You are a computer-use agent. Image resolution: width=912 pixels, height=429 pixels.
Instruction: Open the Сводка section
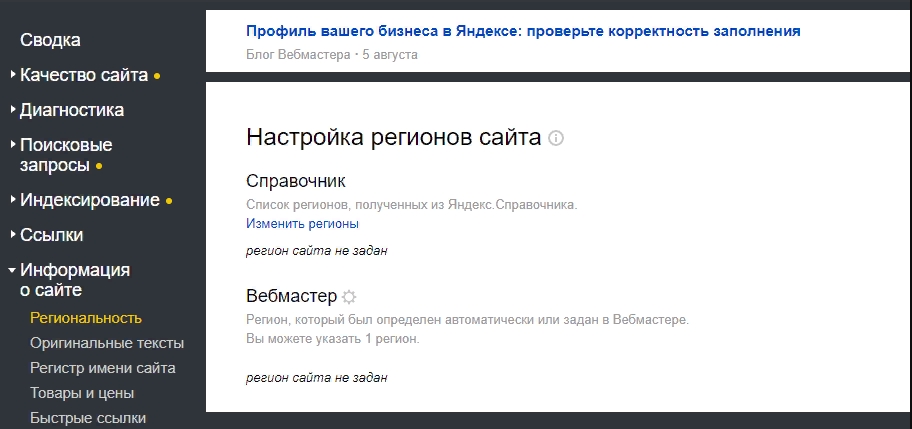[50, 40]
